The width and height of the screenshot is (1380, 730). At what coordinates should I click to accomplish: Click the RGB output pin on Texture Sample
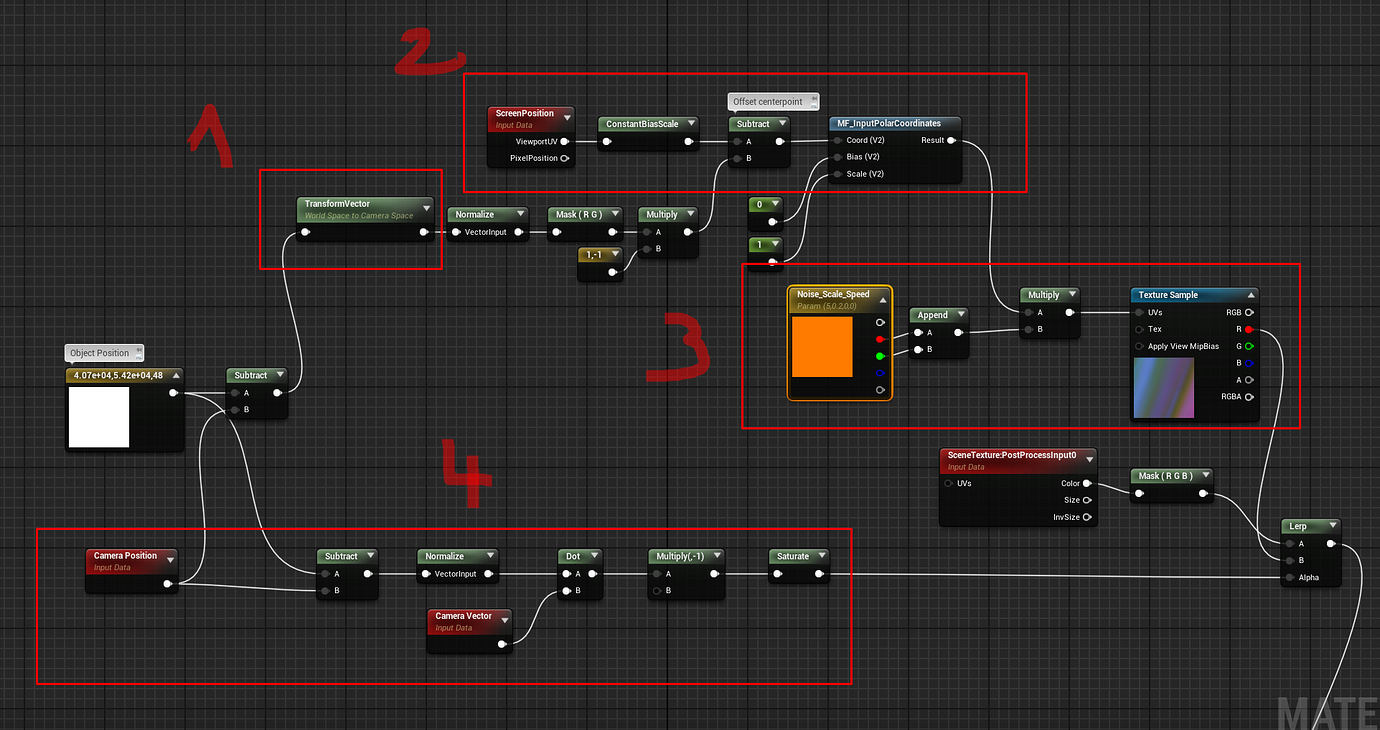point(1251,311)
